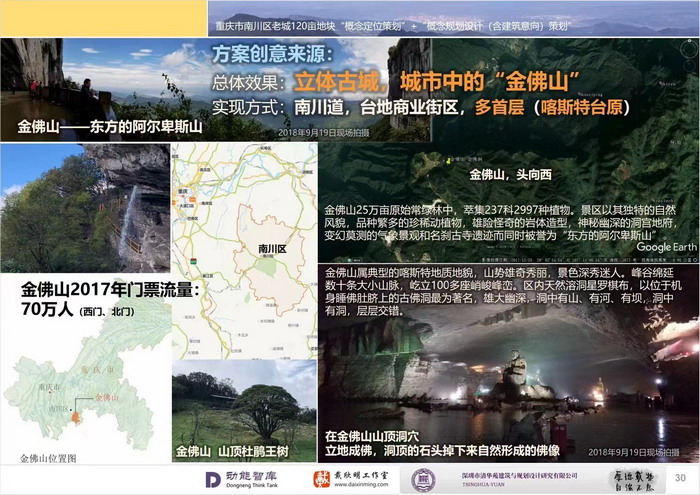
Task: Click the 南川区 label on the road map
Action: point(272,249)
